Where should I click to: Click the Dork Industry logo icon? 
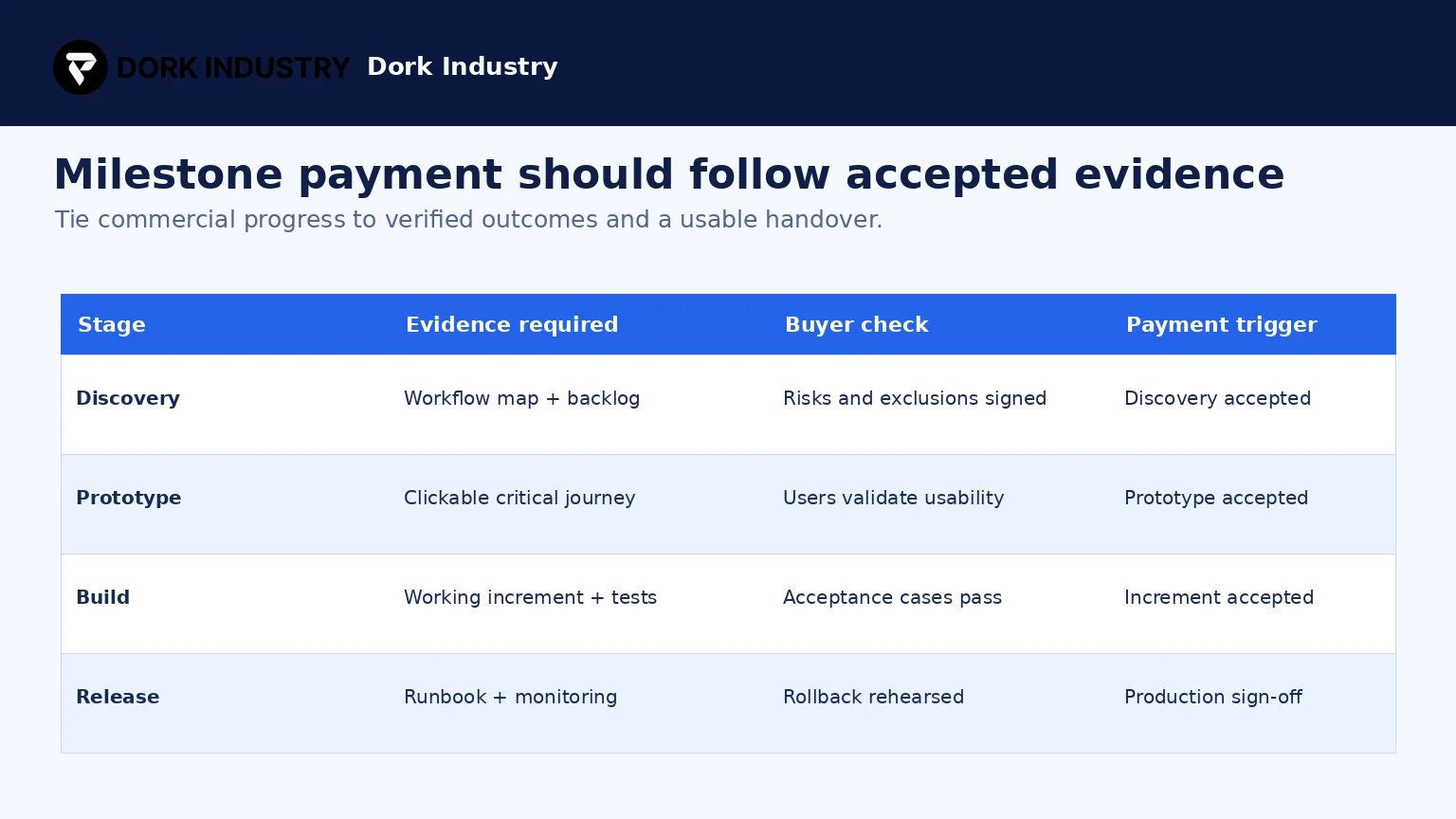pyautogui.click(x=81, y=67)
